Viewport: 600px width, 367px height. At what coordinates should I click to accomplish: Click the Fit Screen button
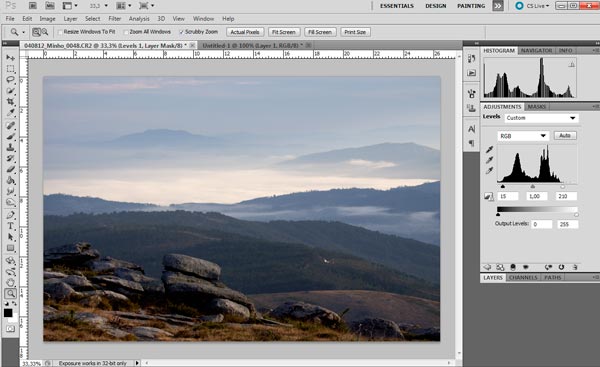pyautogui.click(x=284, y=32)
